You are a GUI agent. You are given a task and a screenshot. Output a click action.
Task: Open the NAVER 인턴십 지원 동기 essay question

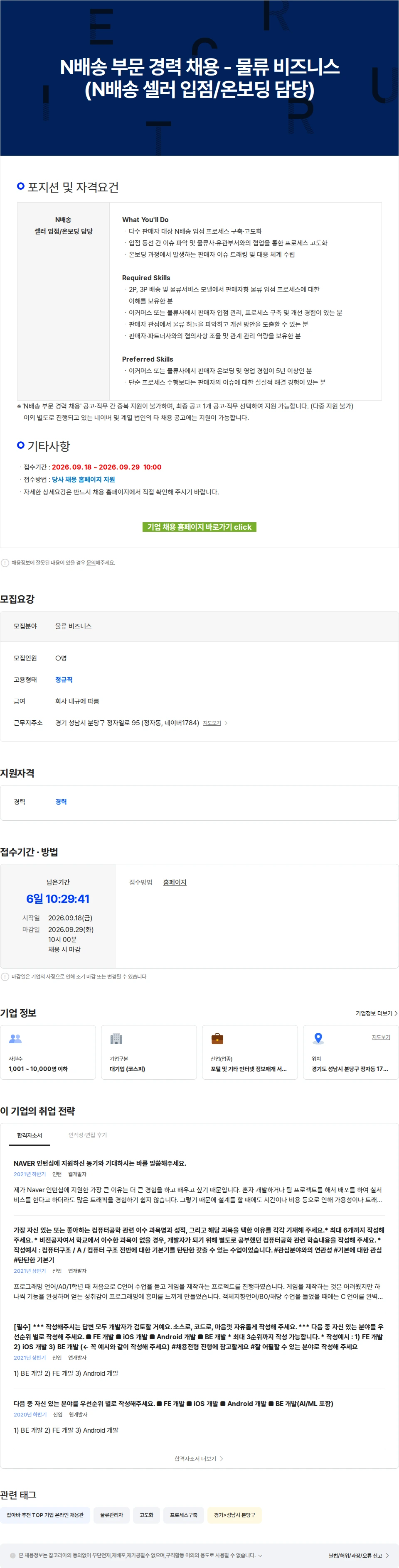click(100, 1163)
